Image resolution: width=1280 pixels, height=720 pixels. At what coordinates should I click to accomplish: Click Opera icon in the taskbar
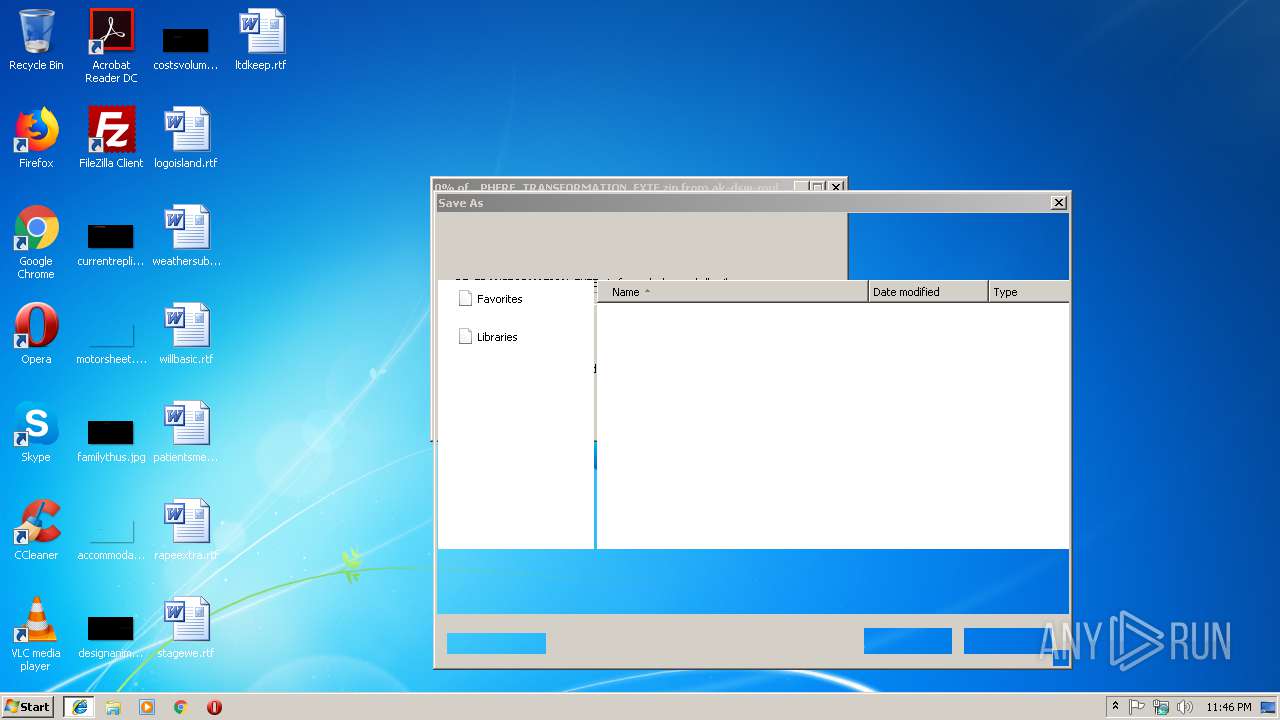click(x=214, y=707)
